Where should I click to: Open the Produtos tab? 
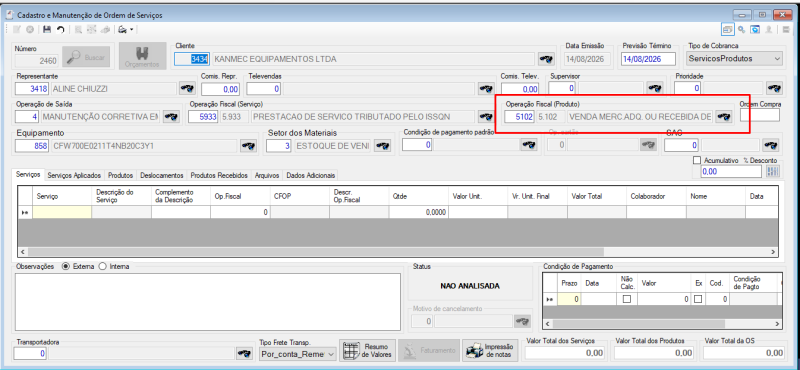[120, 175]
